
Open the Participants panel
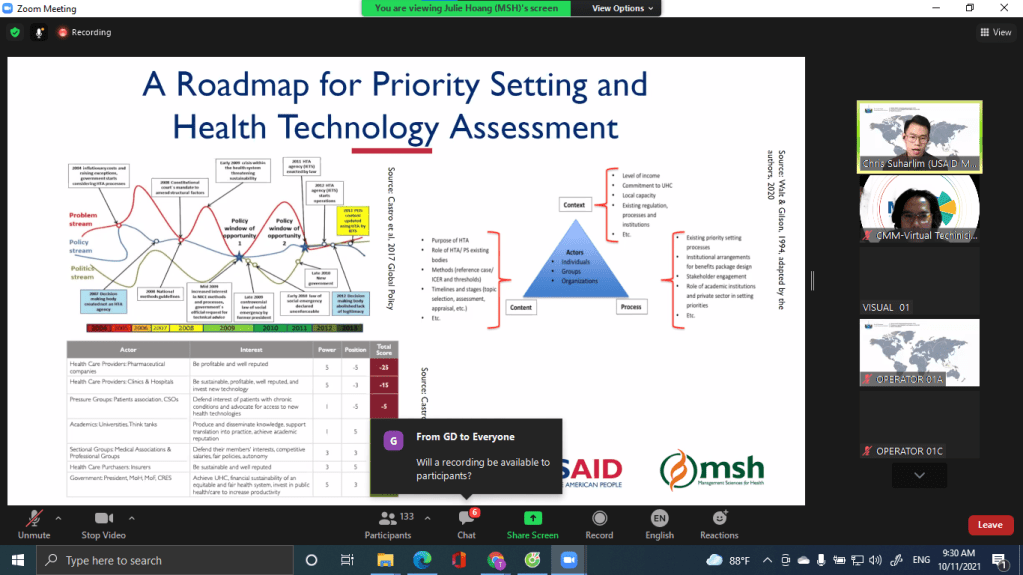coord(387,524)
